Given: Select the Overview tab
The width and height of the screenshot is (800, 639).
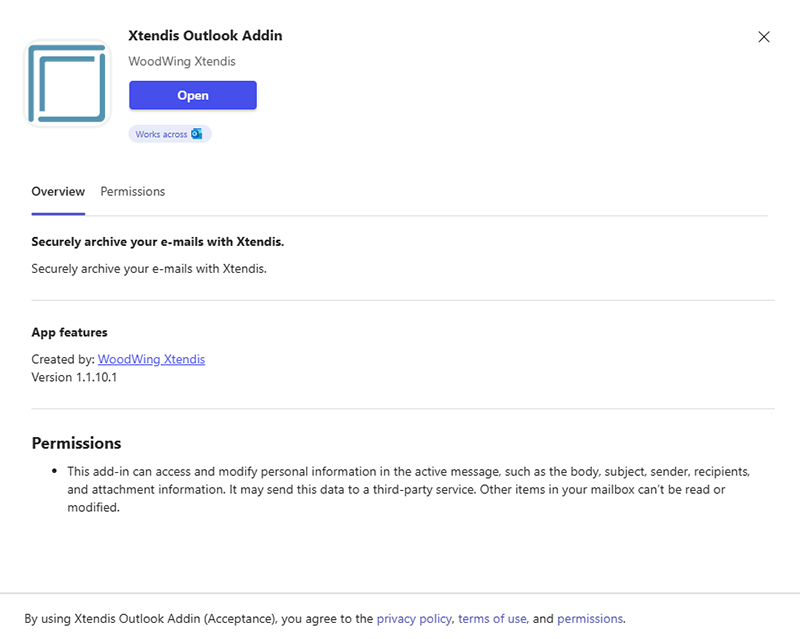Looking at the screenshot, I should 57,191.
